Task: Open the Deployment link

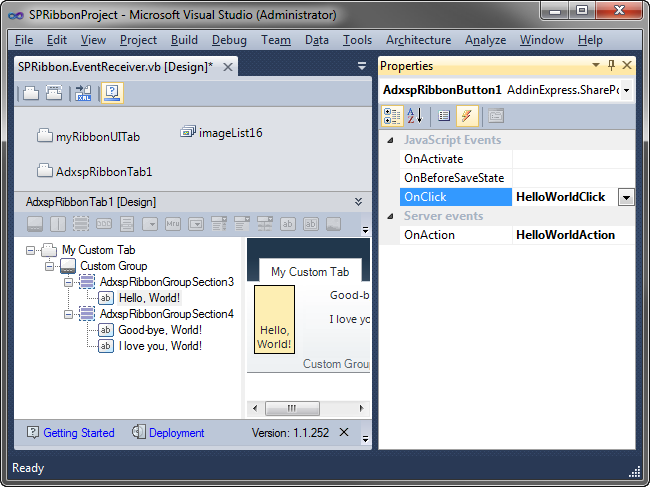Action: pyautogui.click(x=176, y=433)
